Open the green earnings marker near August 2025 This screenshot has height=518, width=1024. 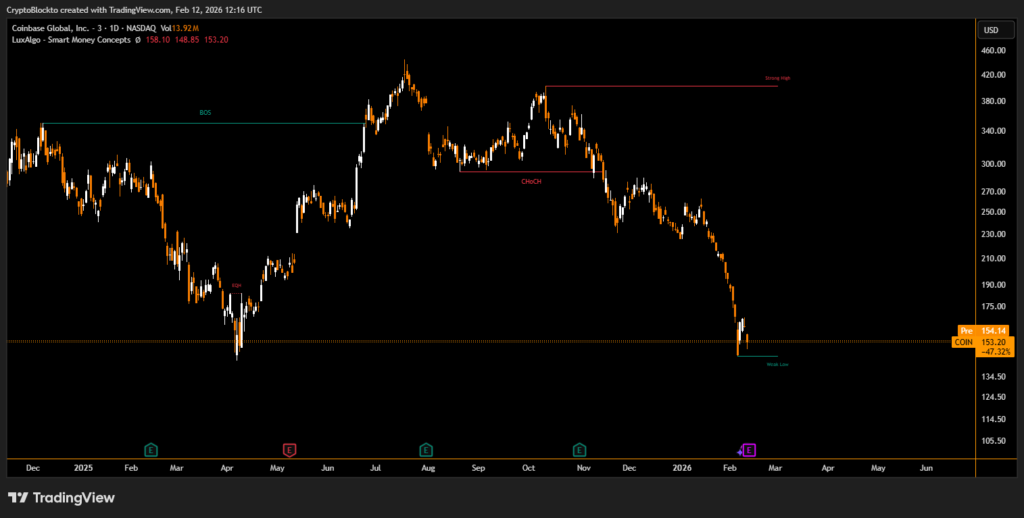(426, 450)
